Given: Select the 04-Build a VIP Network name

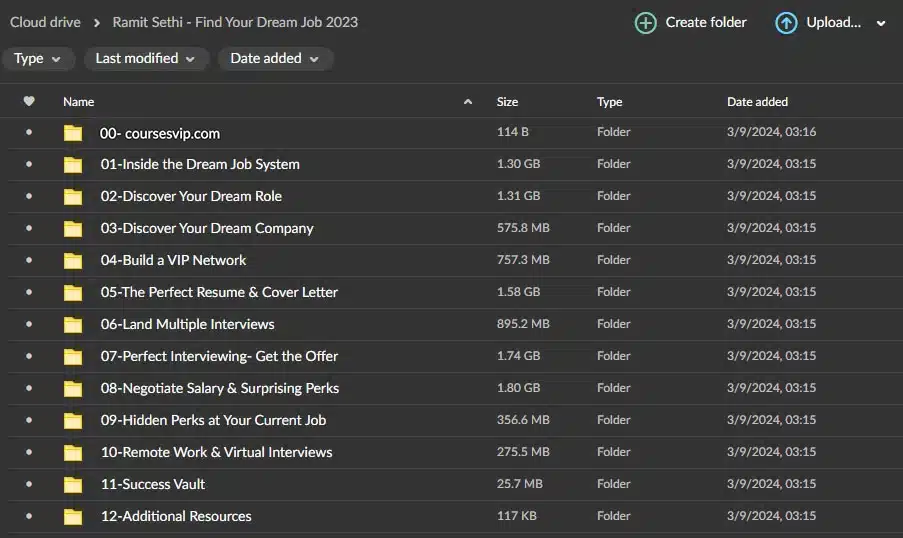Looking at the screenshot, I should 173,260.
